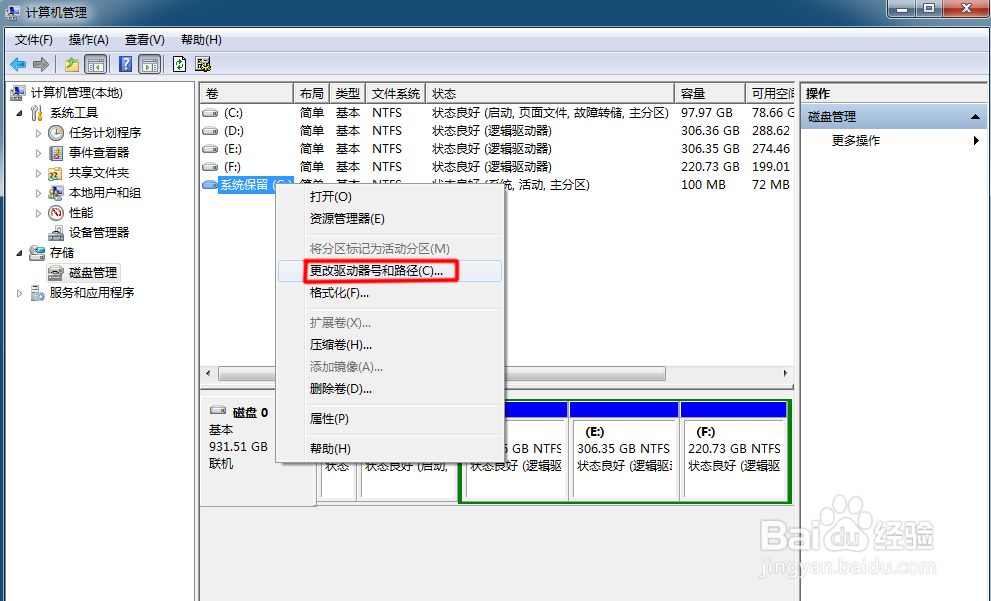
Task: Toggle the console tree pane icon
Action: 95,64
